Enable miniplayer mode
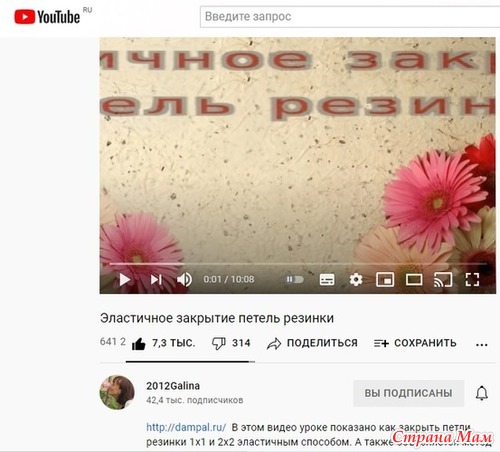Screen dimensions: 500x452 pyautogui.click(x=385, y=279)
